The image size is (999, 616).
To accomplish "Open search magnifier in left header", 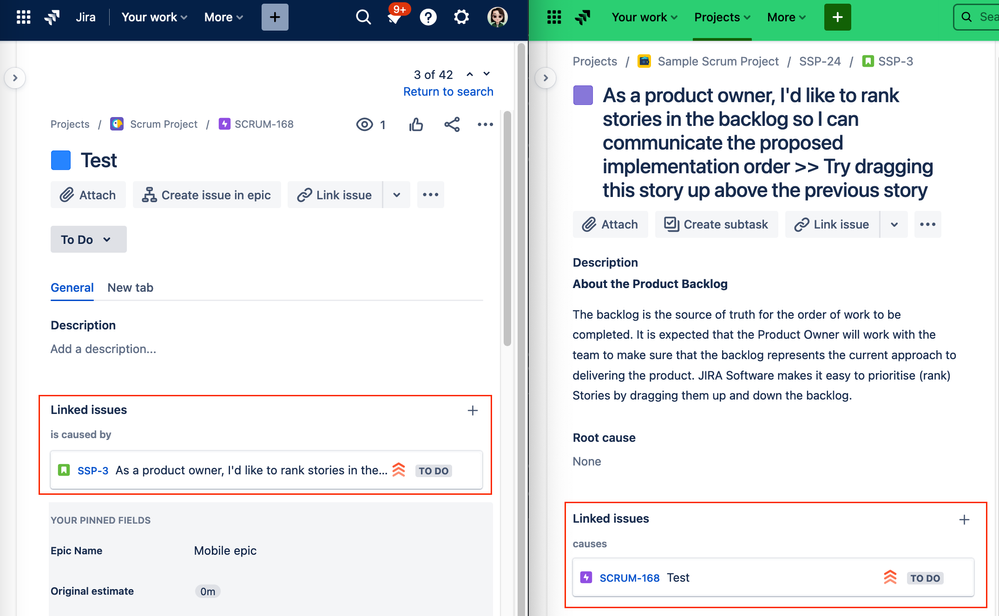I will tap(363, 17).
